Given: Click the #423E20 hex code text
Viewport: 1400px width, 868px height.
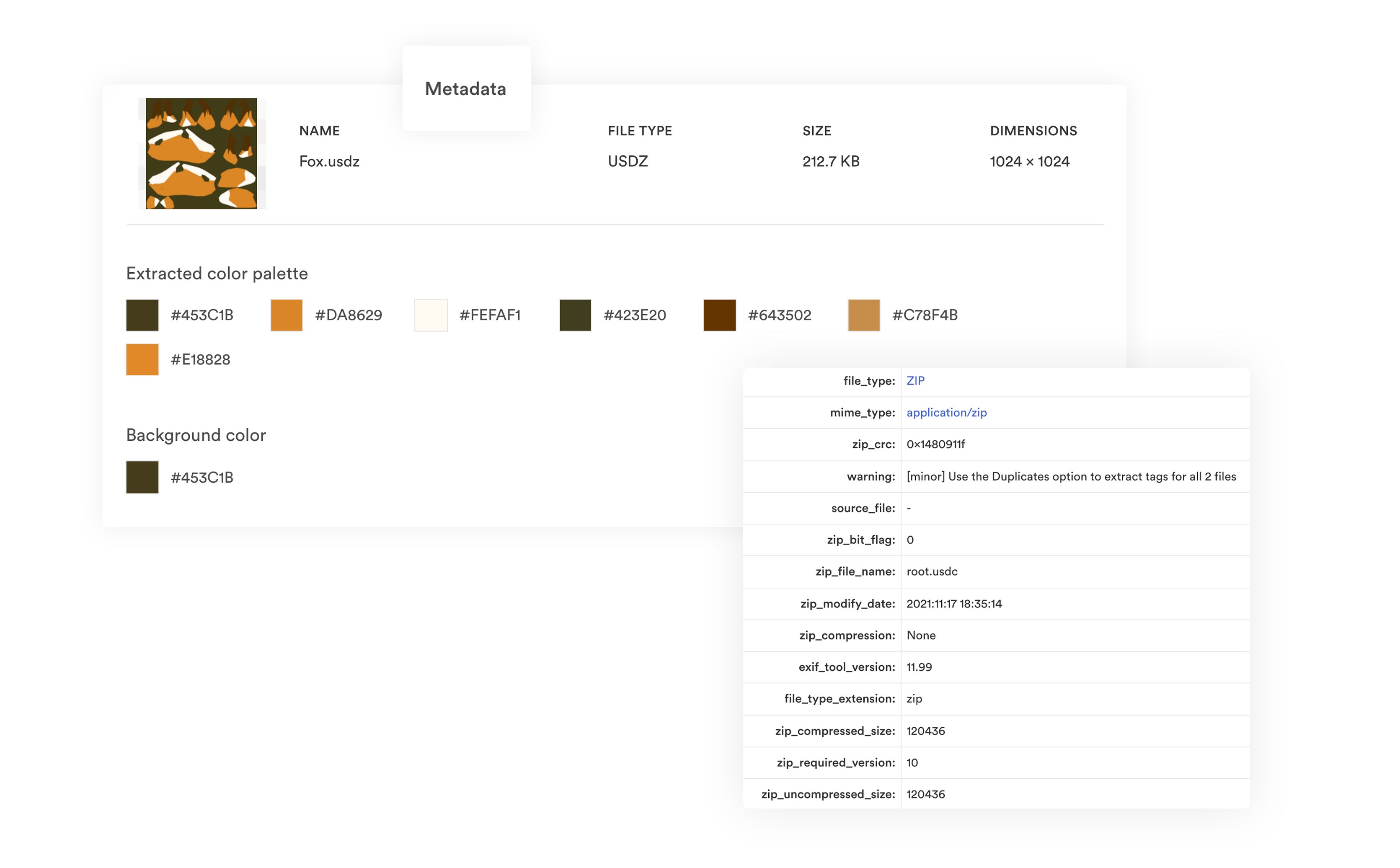Looking at the screenshot, I should coord(635,315).
